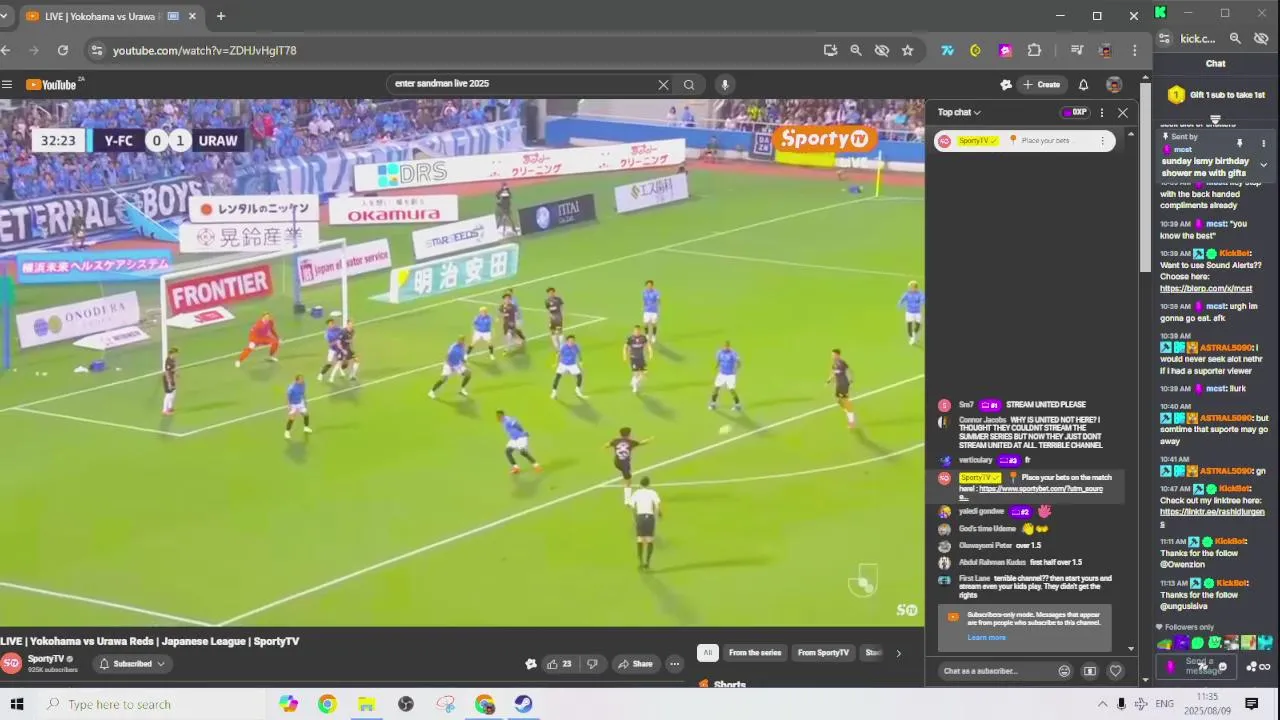The height and width of the screenshot is (720, 1280).
Task: Show hidden system tray icons
Action: [x=1102, y=704]
